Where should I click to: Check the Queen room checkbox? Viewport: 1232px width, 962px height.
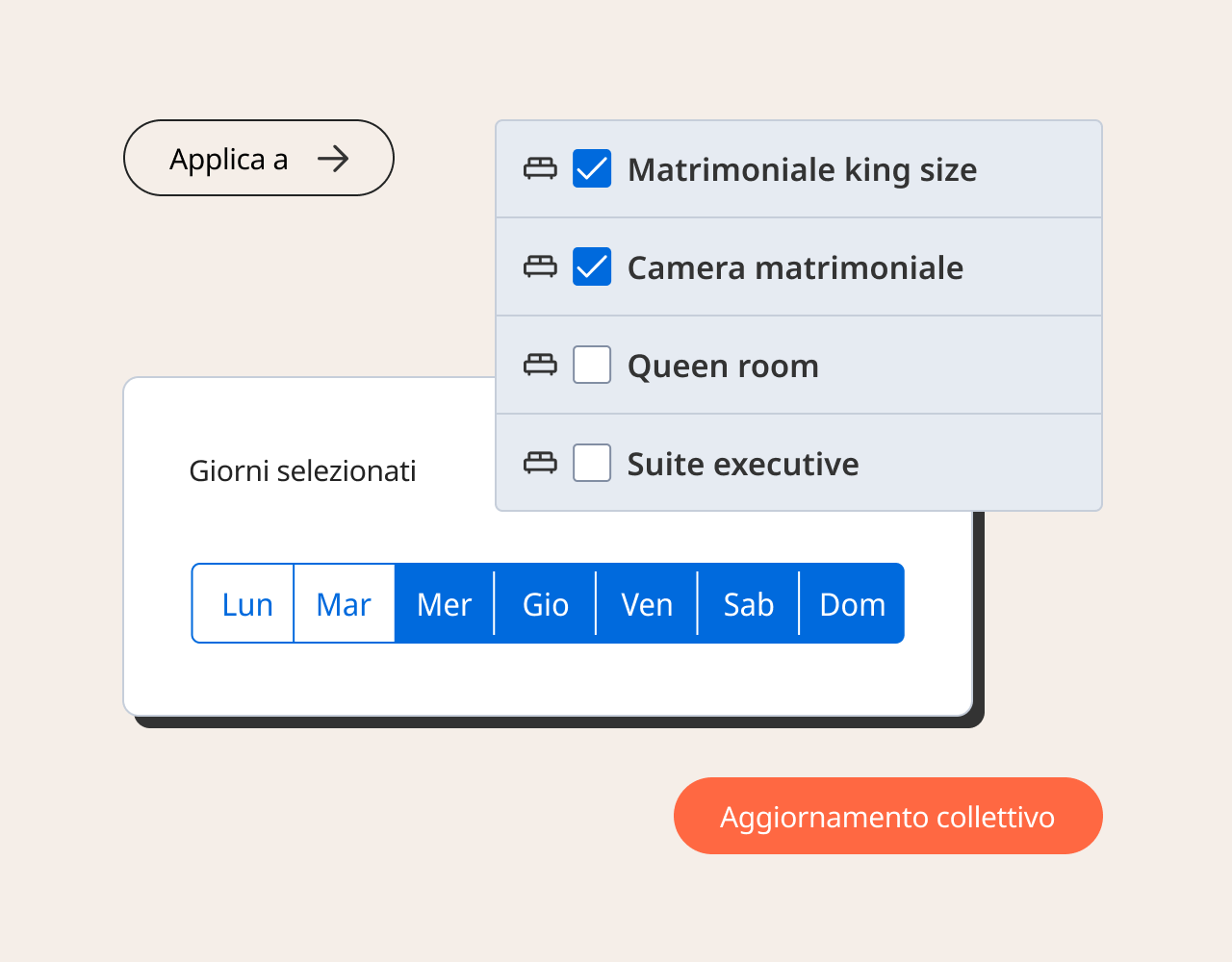click(592, 366)
